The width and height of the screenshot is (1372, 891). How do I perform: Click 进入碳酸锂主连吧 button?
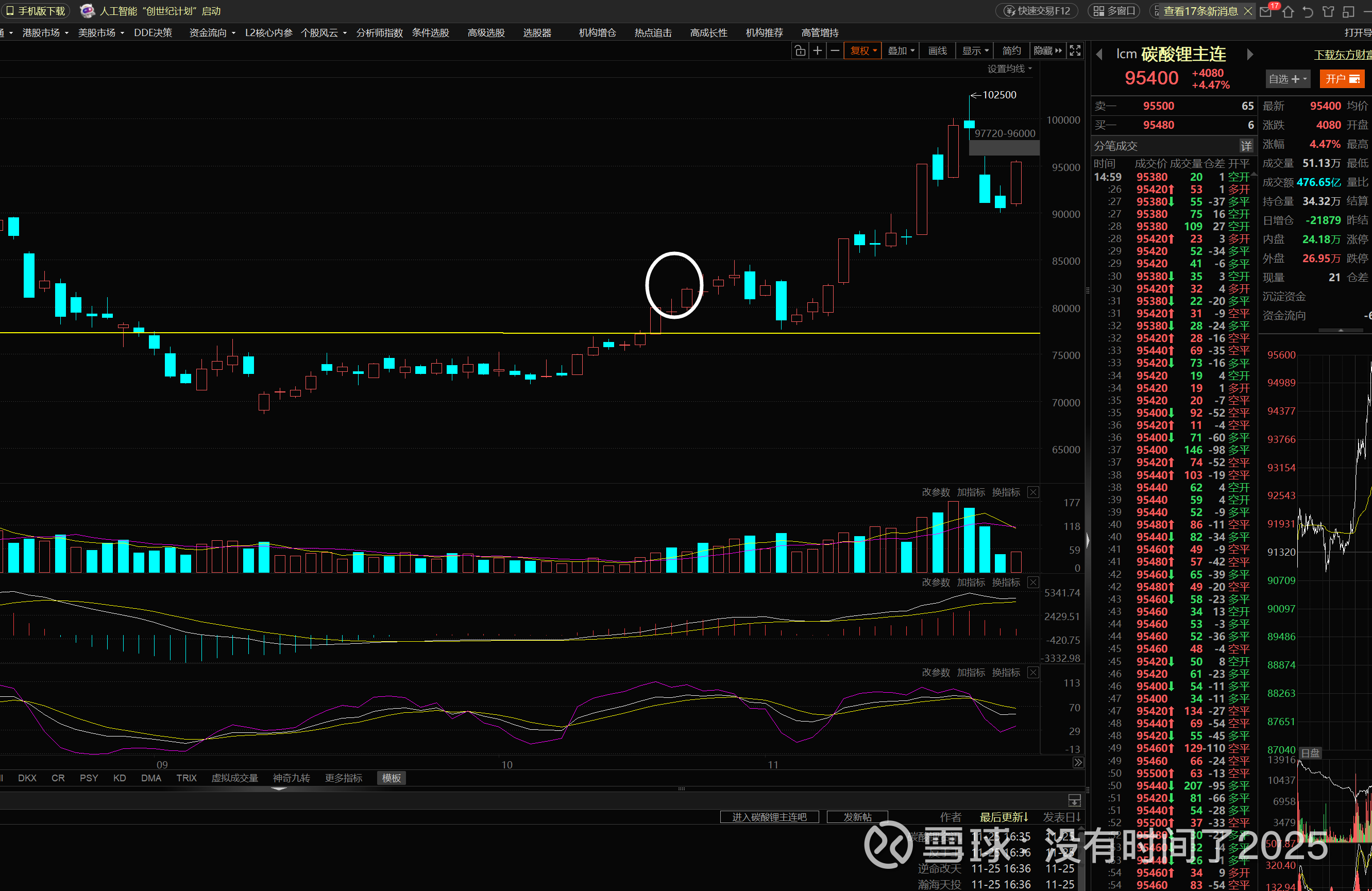769,817
